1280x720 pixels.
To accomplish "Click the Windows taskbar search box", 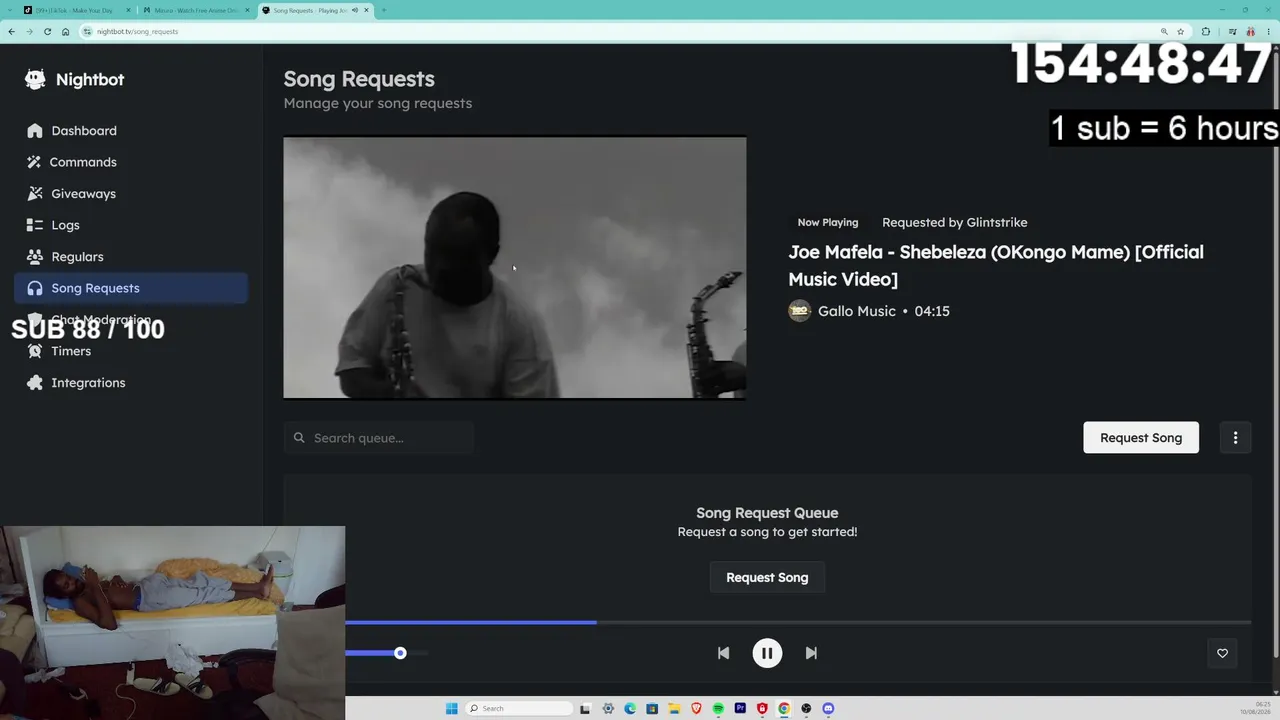I will (520, 709).
